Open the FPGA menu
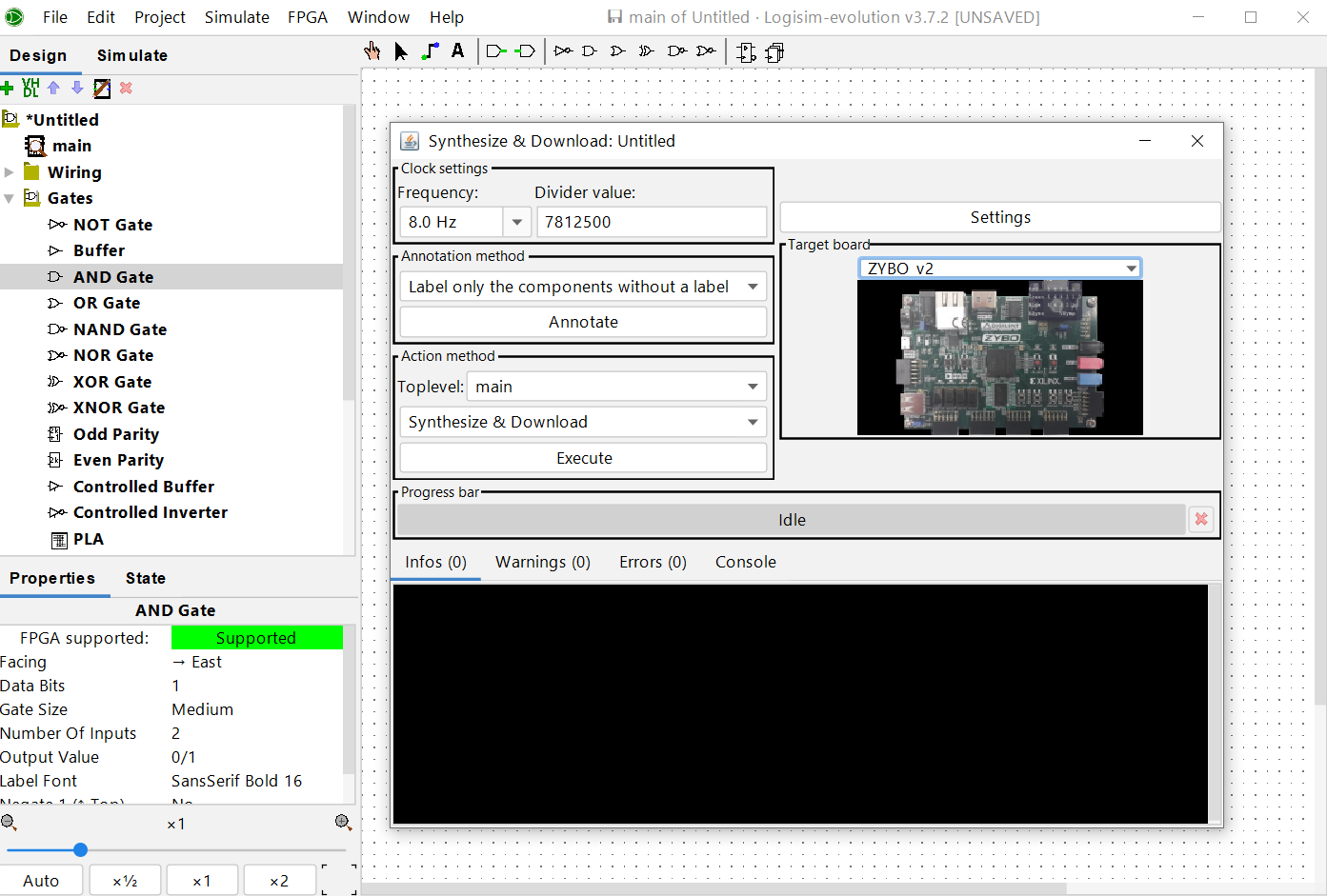 (x=307, y=17)
